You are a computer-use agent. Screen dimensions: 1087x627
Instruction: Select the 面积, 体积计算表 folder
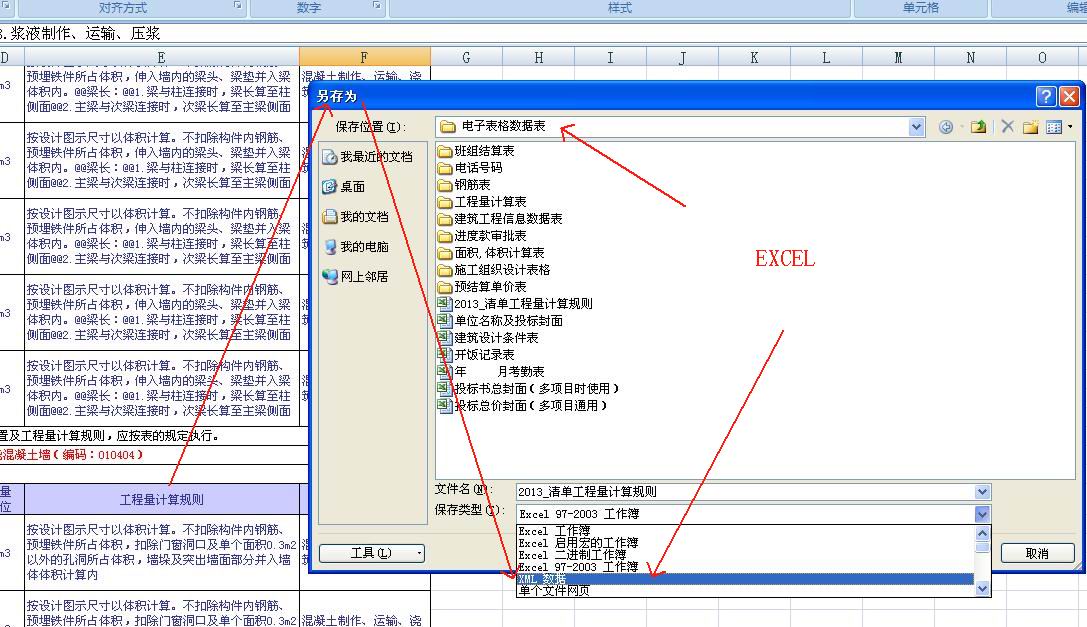(x=491, y=252)
